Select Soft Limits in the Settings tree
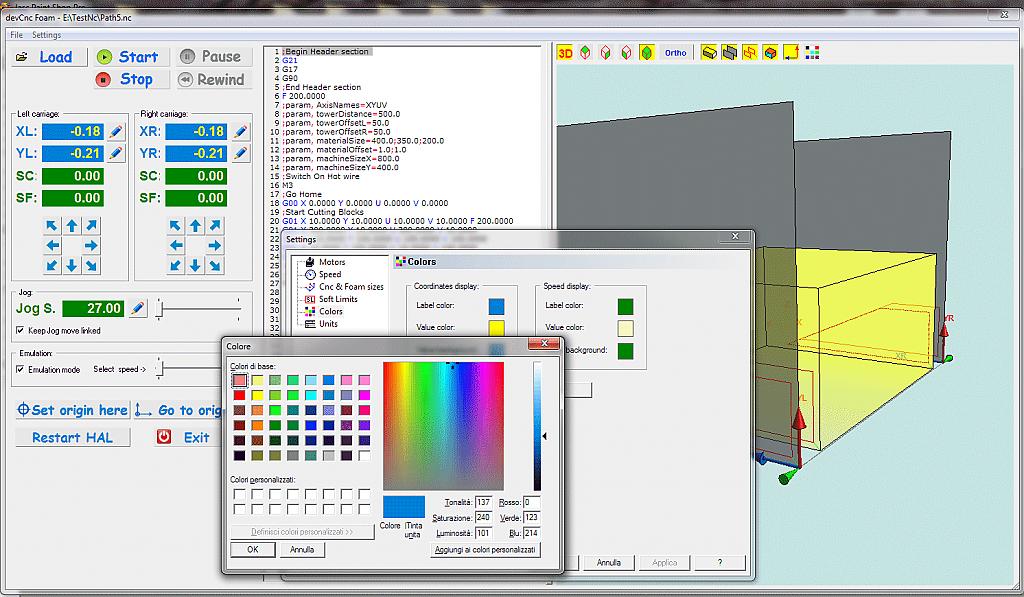1024x597 pixels. (337, 299)
